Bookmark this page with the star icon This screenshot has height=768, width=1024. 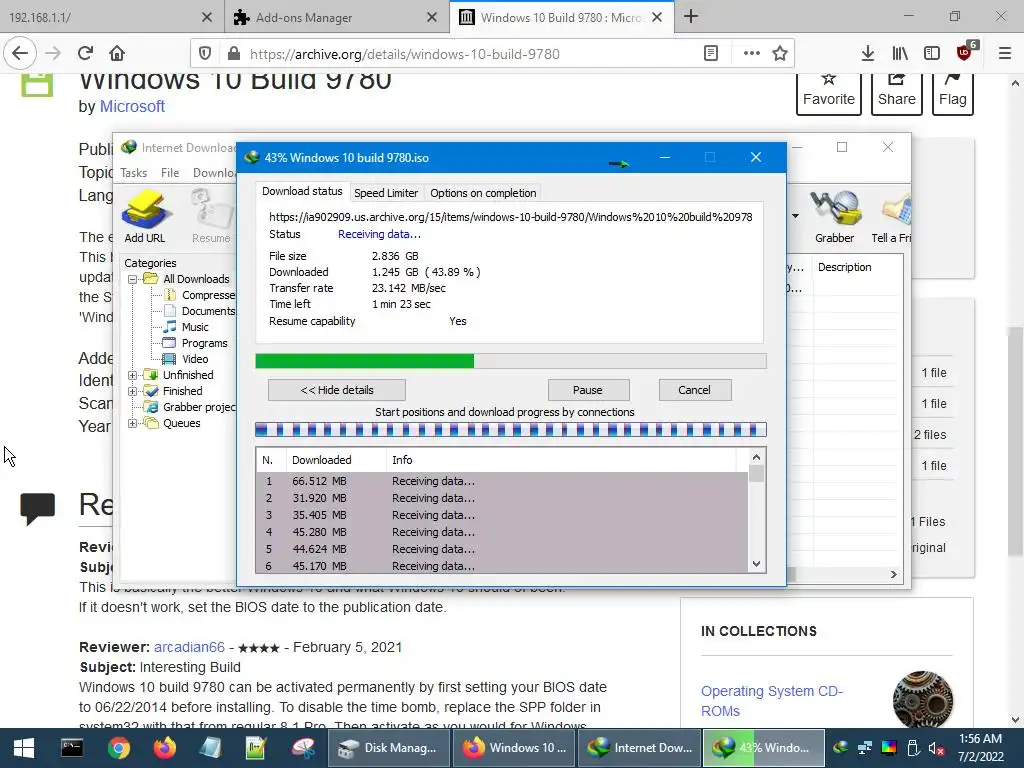(x=780, y=54)
